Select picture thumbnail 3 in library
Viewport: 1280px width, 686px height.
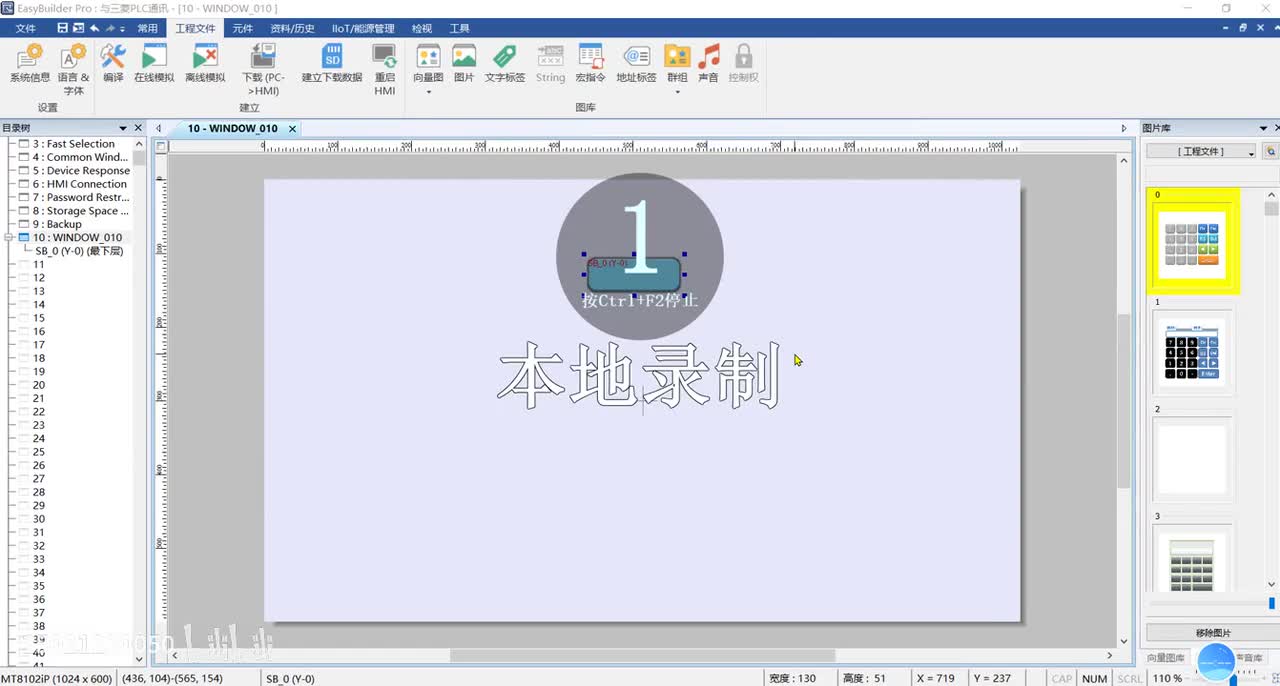coord(1194,558)
